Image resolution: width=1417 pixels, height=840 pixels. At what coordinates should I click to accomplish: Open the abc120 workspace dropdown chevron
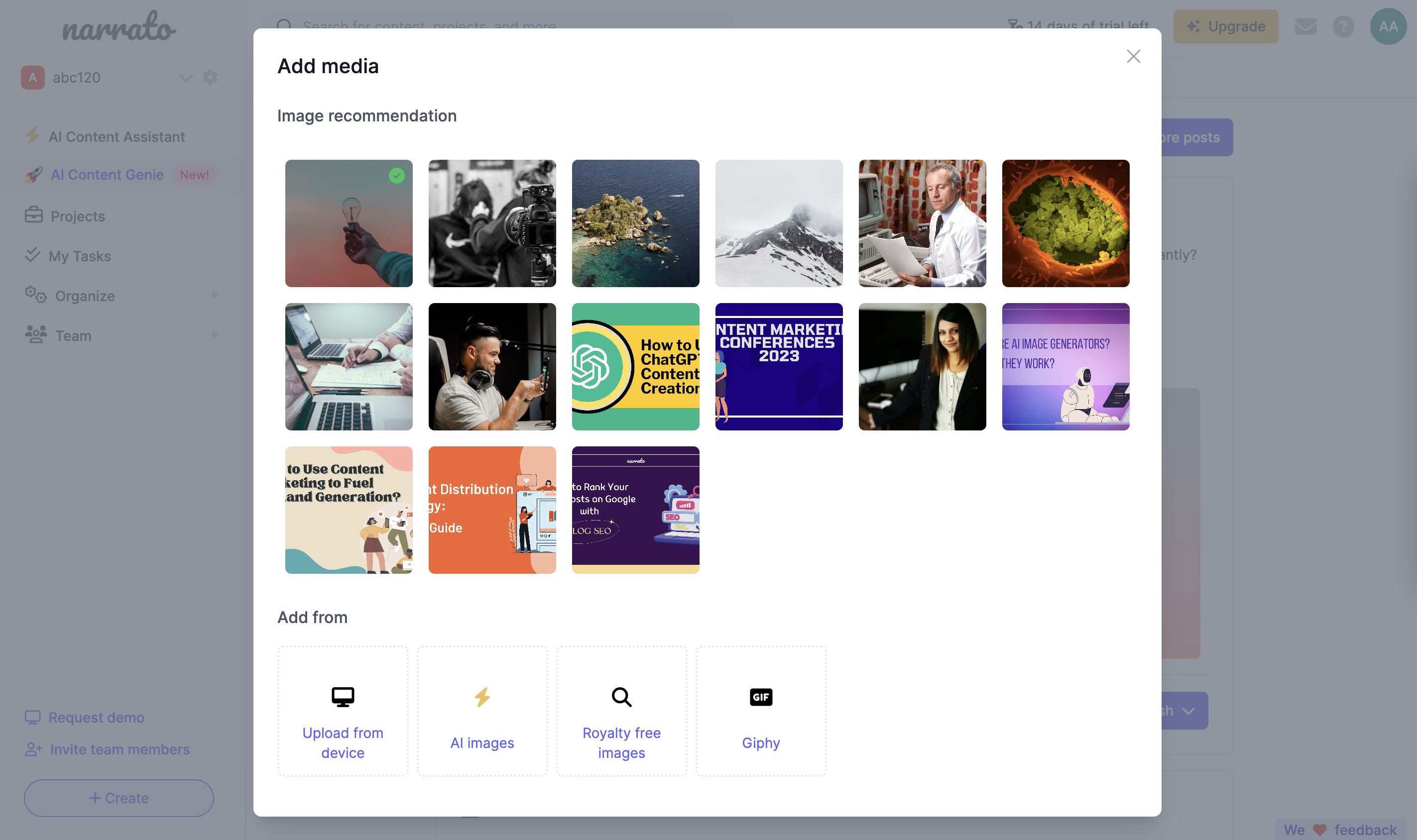186,78
